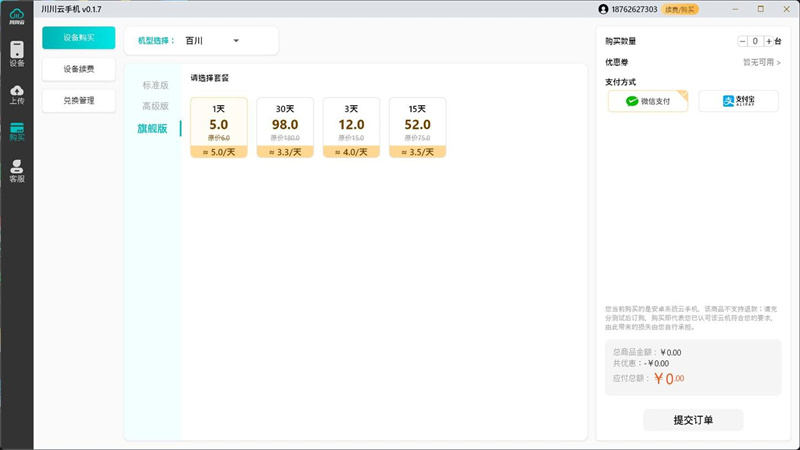Click the 提交订单 submit order button
This screenshot has width=800, height=450.
click(x=693, y=420)
